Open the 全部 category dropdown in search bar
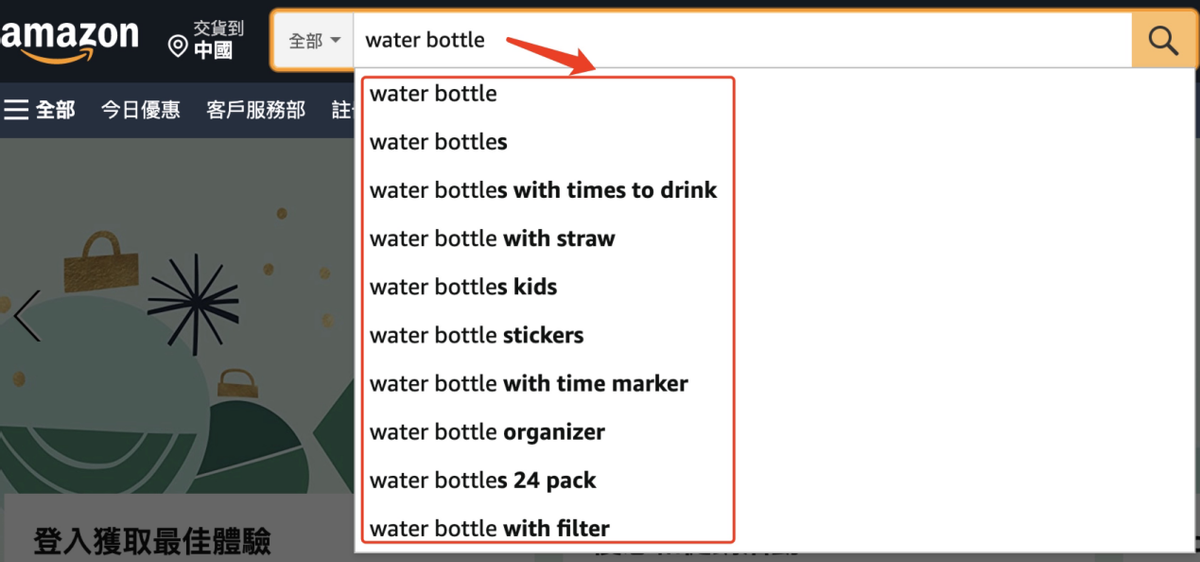The height and width of the screenshot is (562, 1200). 314,41
